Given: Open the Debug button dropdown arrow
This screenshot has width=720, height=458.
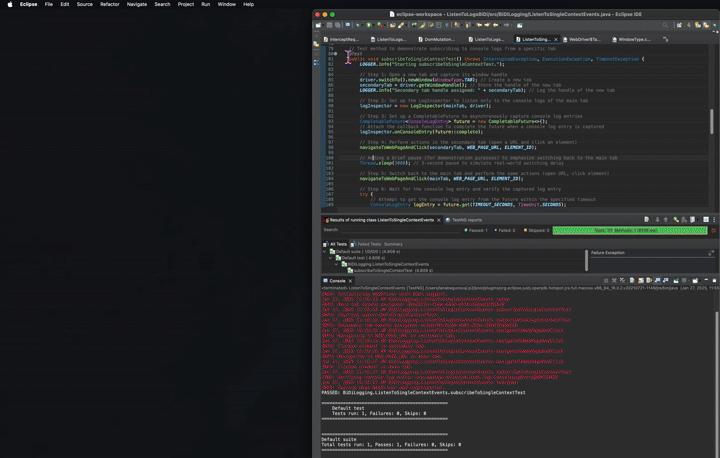Looking at the screenshot, I should click(363, 25).
